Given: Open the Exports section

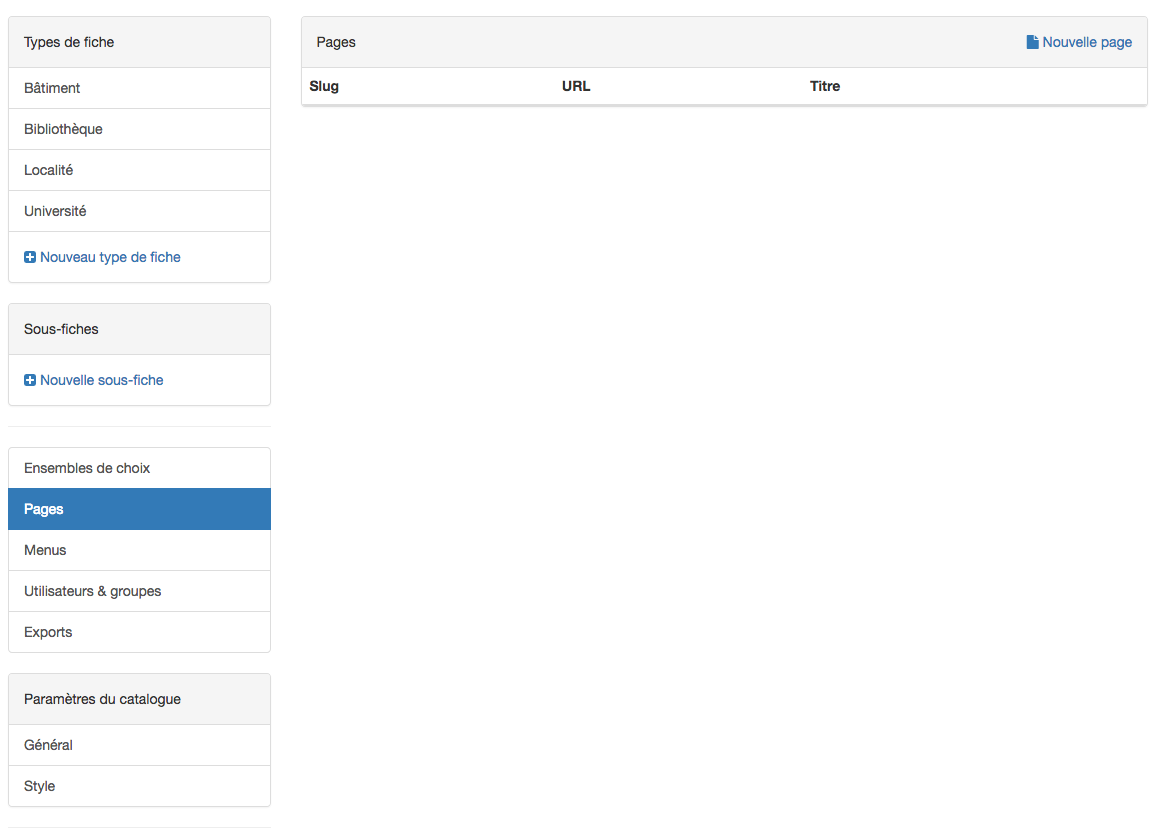Looking at the screenshot, I should 48,632.
